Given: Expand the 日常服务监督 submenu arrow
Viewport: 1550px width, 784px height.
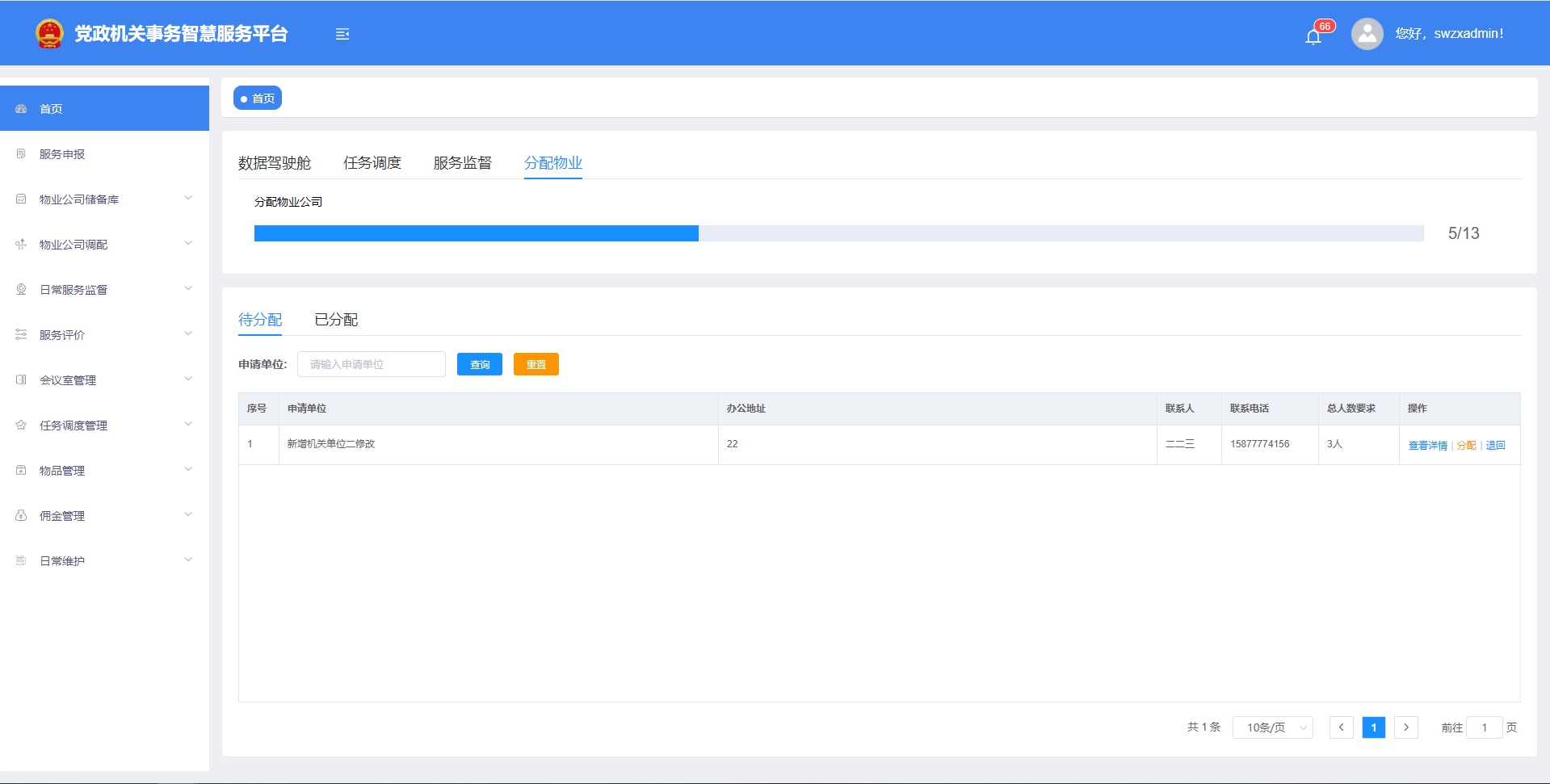Looking at the screenshot, I should pyautogui.click(x=188, y=288).
